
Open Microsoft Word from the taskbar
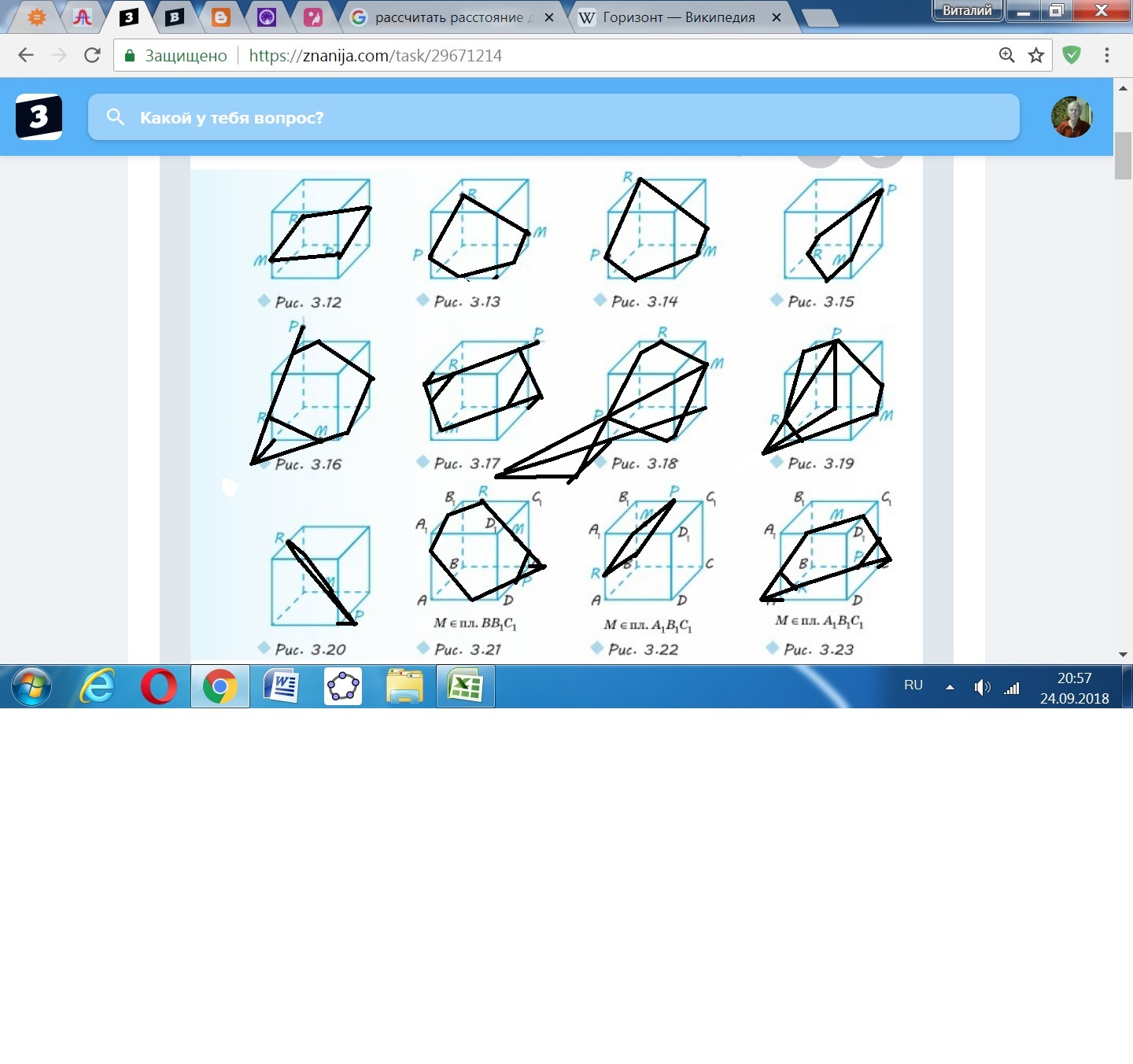[x=282, y=687]
